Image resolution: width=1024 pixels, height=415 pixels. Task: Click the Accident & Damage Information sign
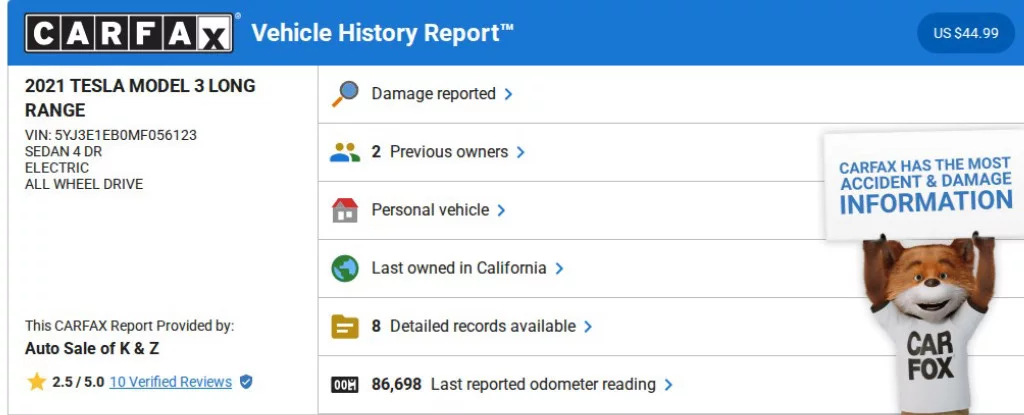point(924,184)
